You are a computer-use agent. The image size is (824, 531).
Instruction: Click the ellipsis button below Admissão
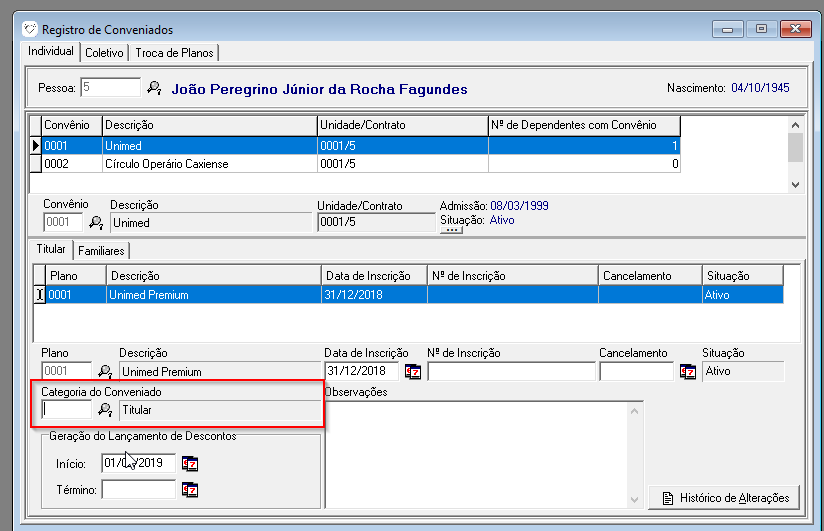[x=451, y=230]
